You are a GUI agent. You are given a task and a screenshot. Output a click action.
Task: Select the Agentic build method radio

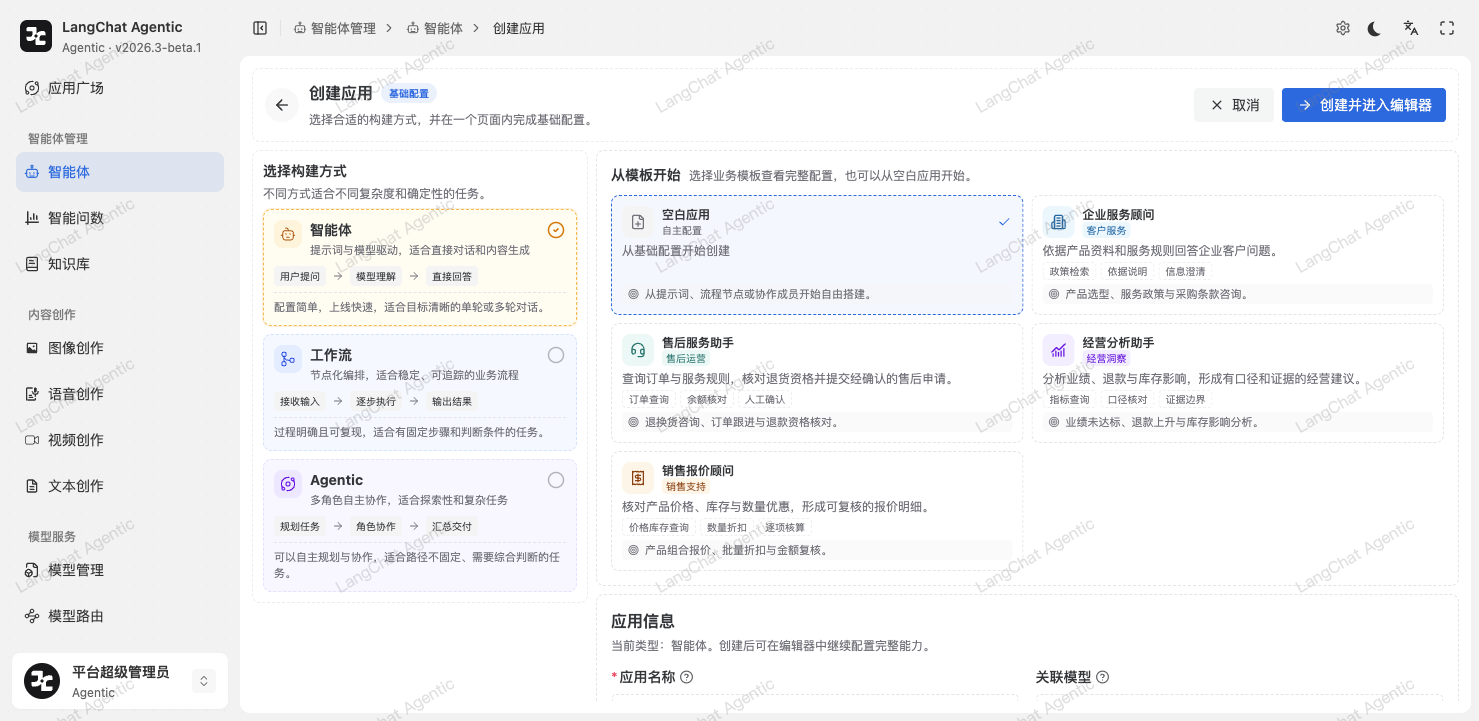pyautogui.click(x=556, y=480)
